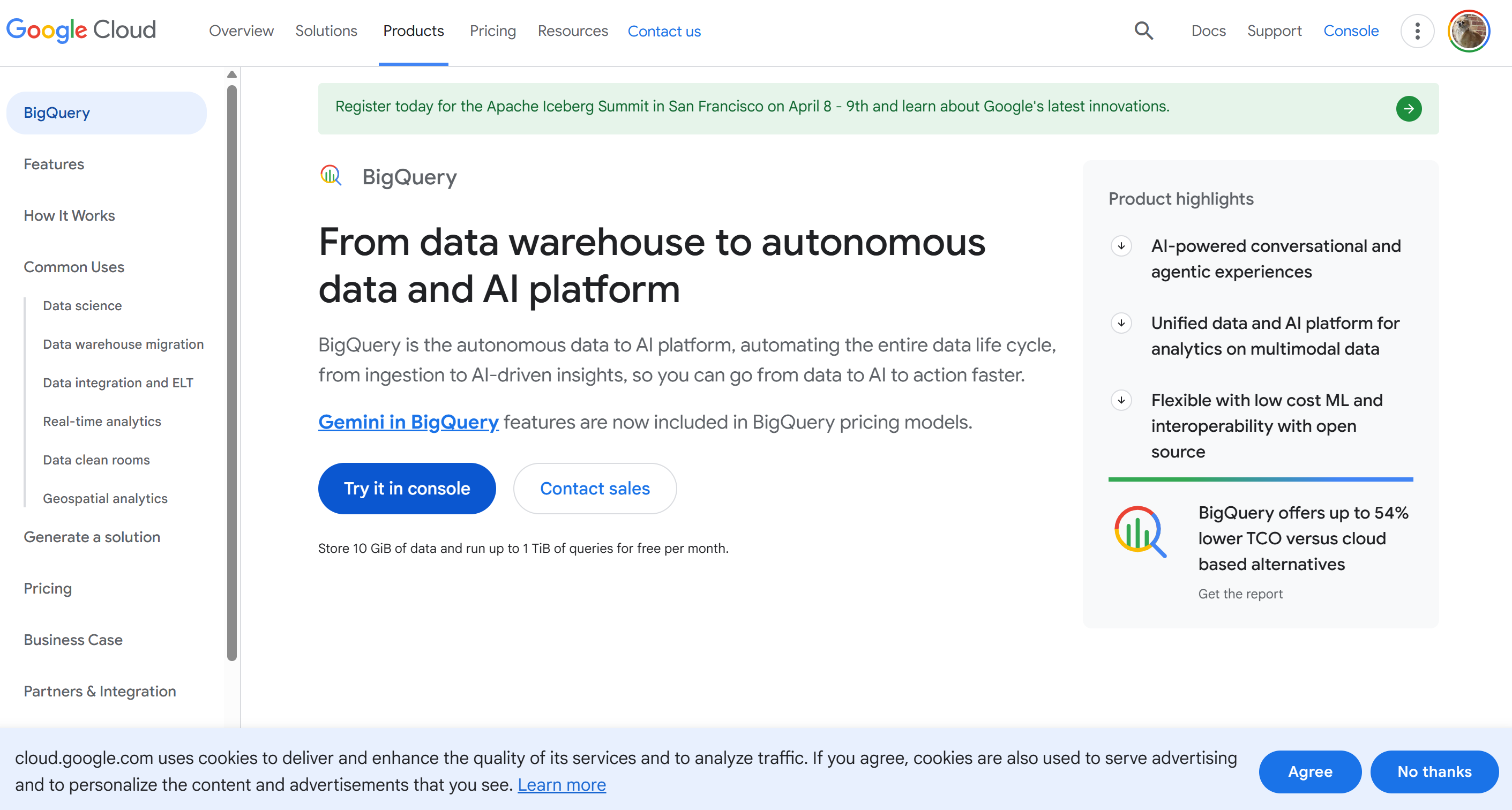Click the small BigQuery logo beside title
Image resolution: width=1512 pixels, height=810 pixels.
(331, 176)
